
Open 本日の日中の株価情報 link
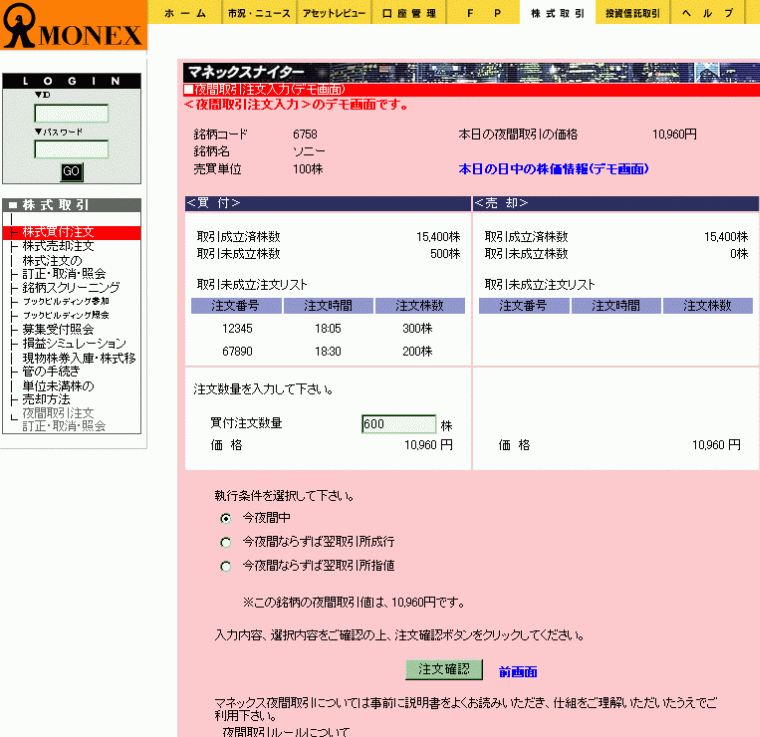pyautogui.click(x=553, y=169)
